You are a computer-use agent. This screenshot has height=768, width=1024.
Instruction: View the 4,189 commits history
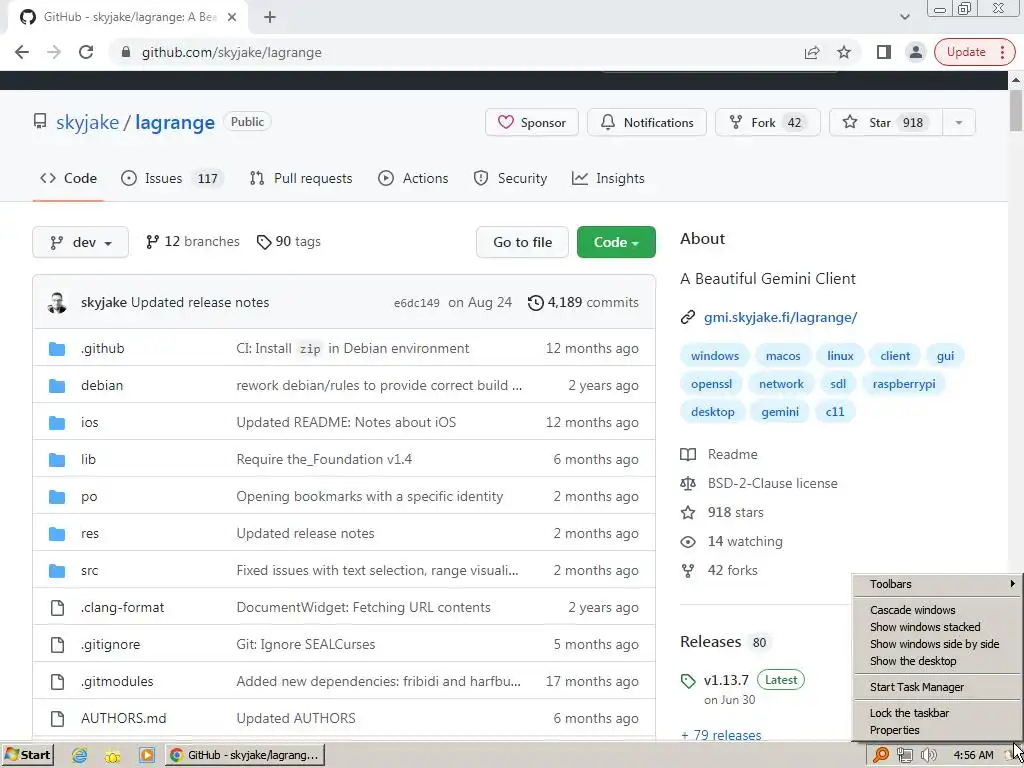click(x=583, y=302)
